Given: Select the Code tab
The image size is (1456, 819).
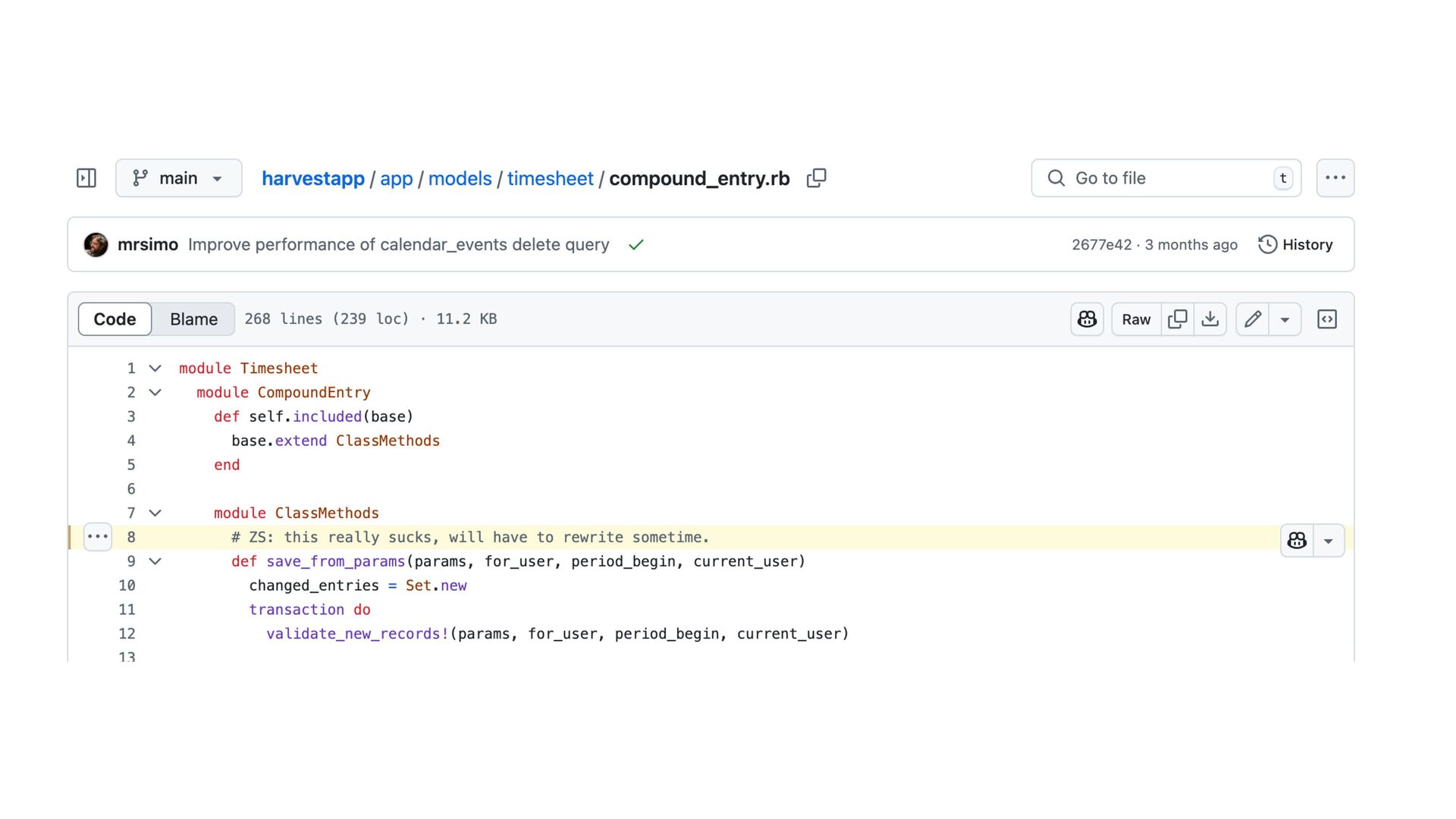Looking at the screenshot, I should 115,319.
